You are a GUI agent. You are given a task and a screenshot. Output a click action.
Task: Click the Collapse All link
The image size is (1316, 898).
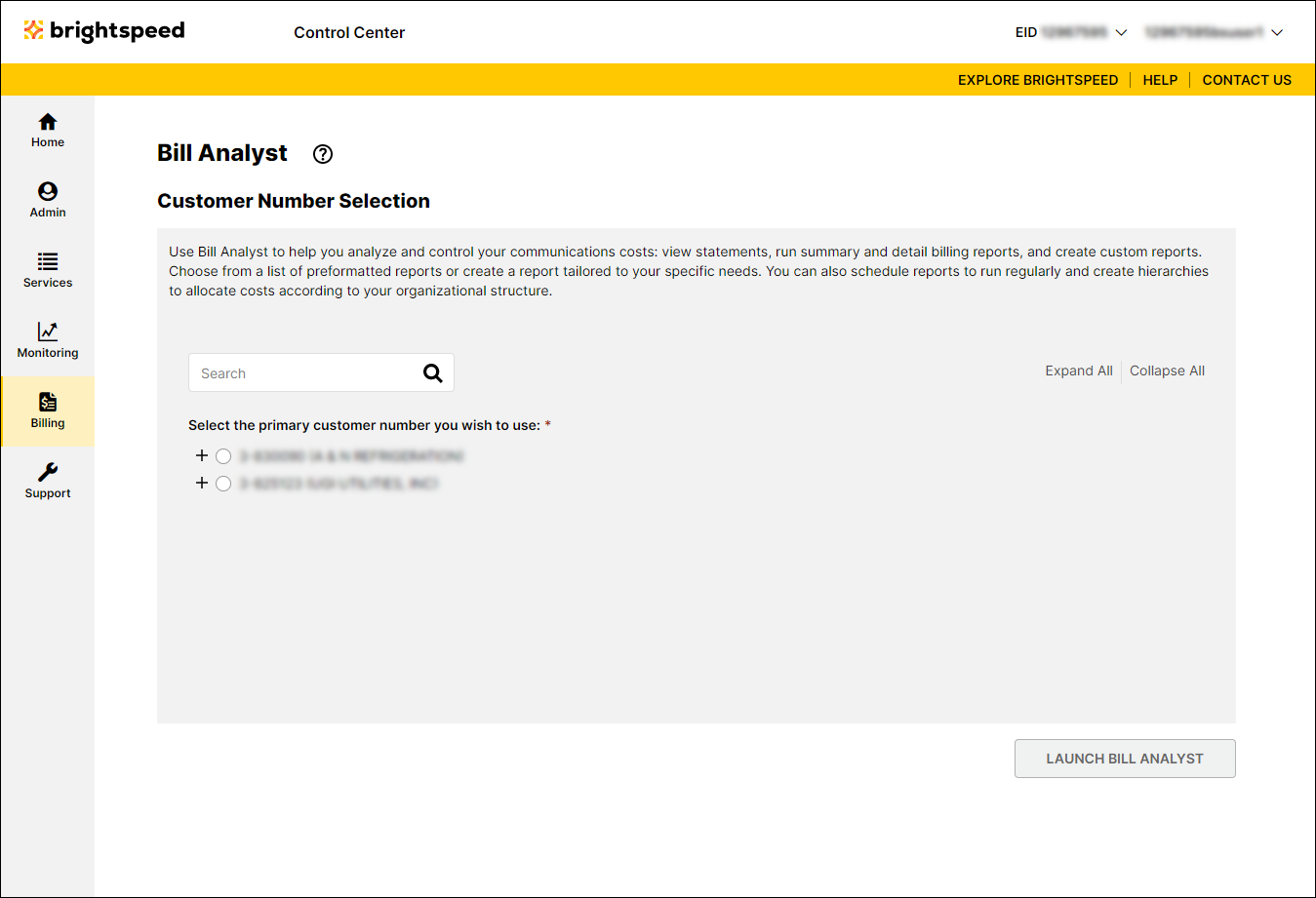click(x=1167, y=371)
